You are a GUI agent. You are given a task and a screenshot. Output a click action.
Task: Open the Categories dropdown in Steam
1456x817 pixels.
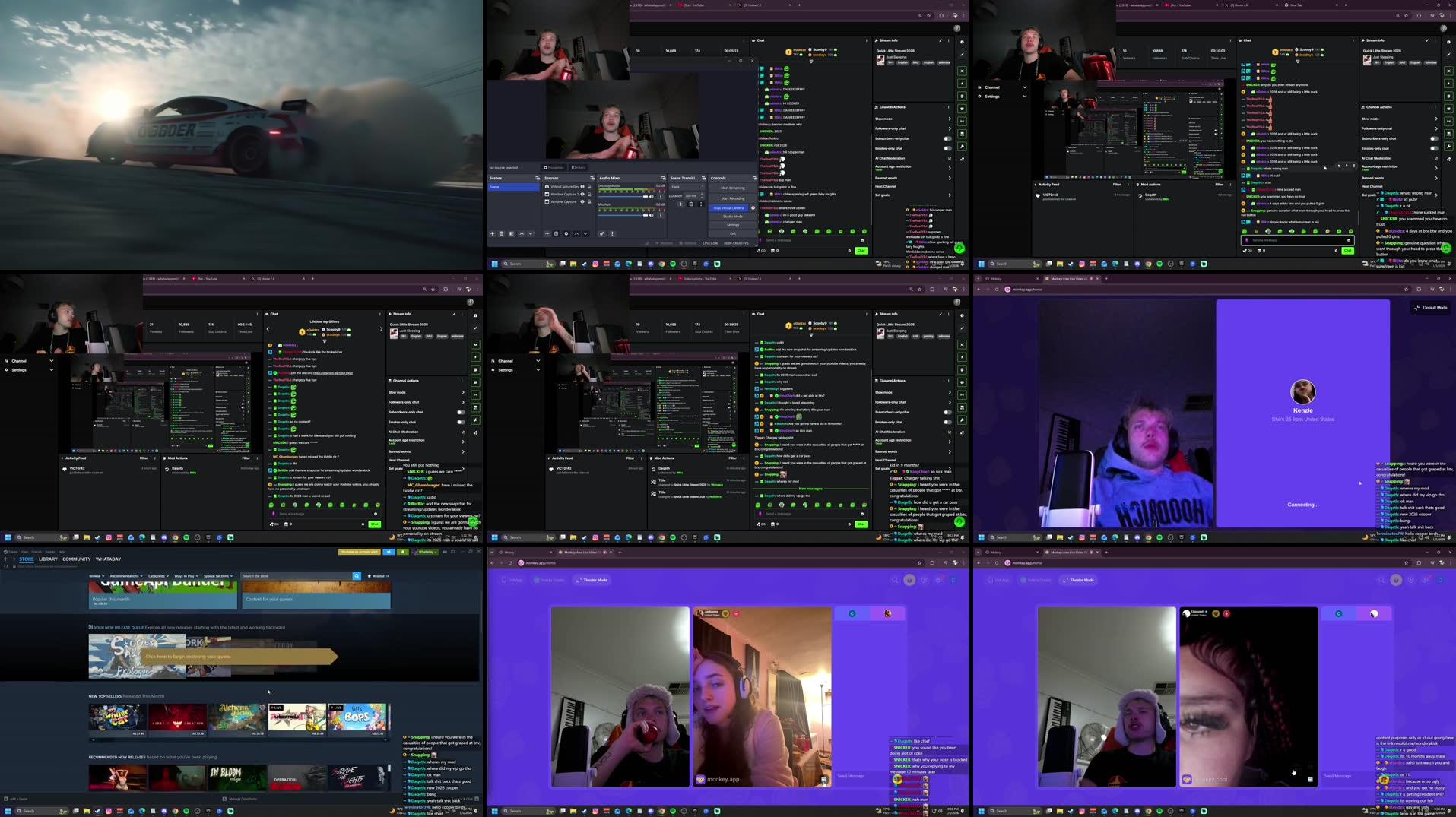tap(157, 576)
